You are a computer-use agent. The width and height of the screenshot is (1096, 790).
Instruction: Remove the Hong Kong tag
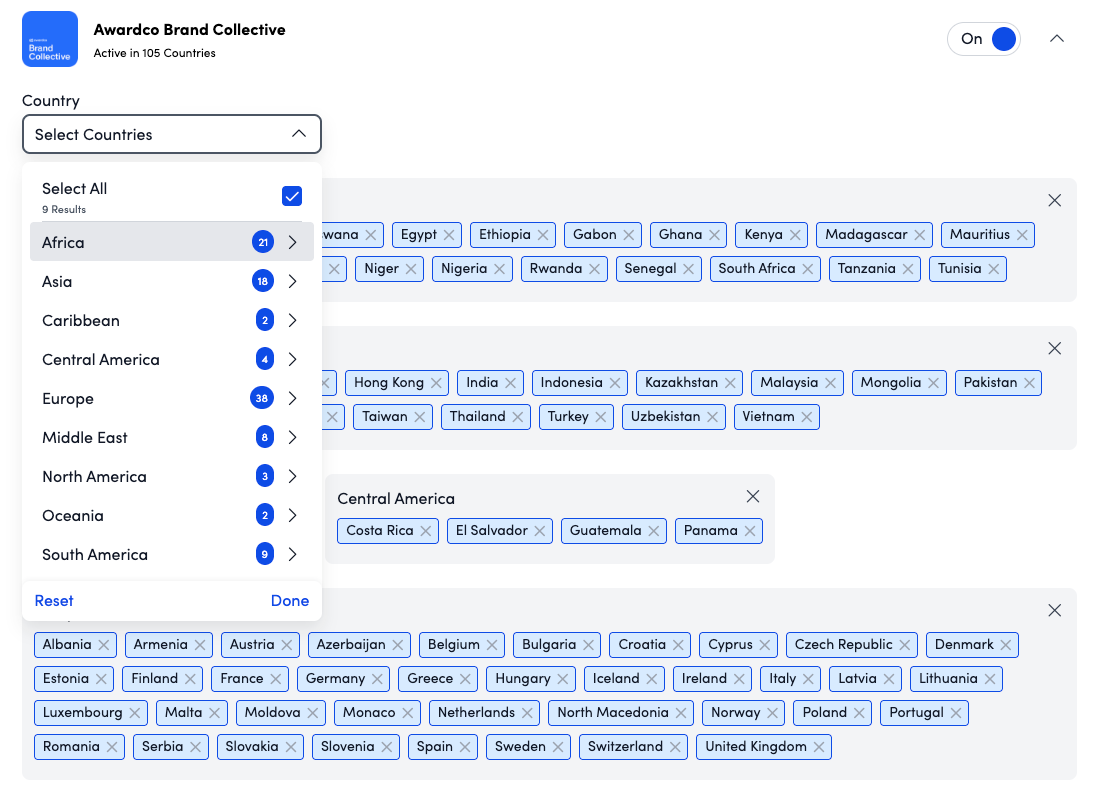point(436,383)
